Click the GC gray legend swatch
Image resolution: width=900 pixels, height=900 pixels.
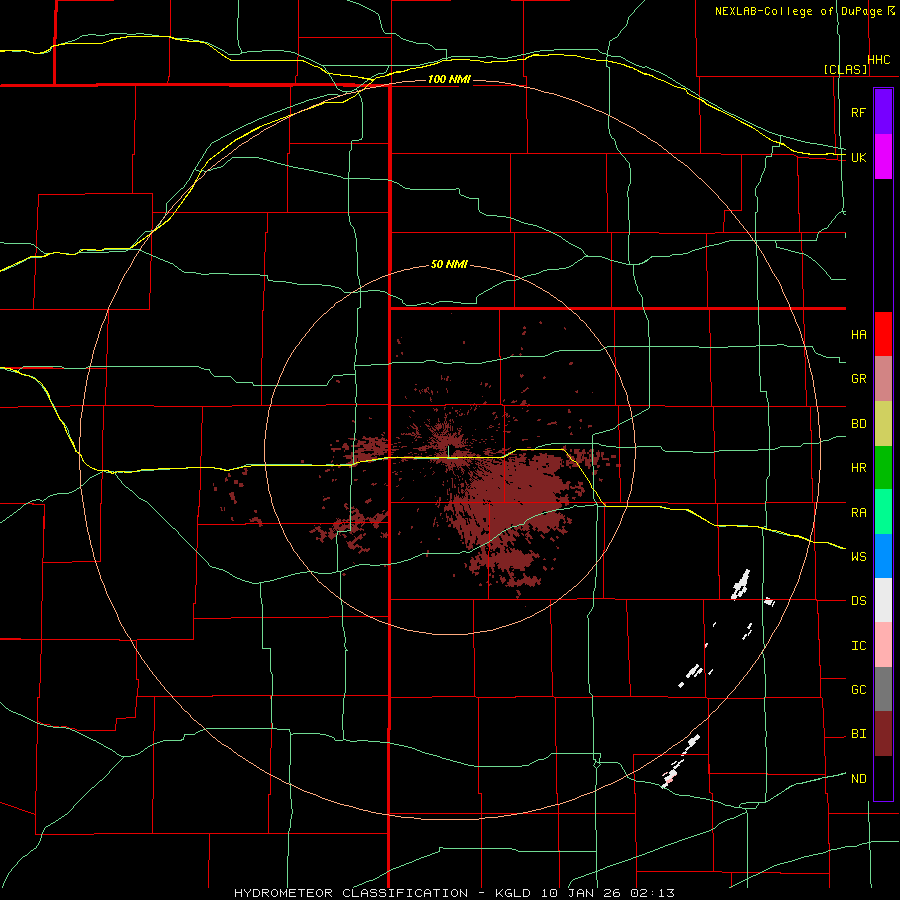pyautogui.click(x=883, y=689)
